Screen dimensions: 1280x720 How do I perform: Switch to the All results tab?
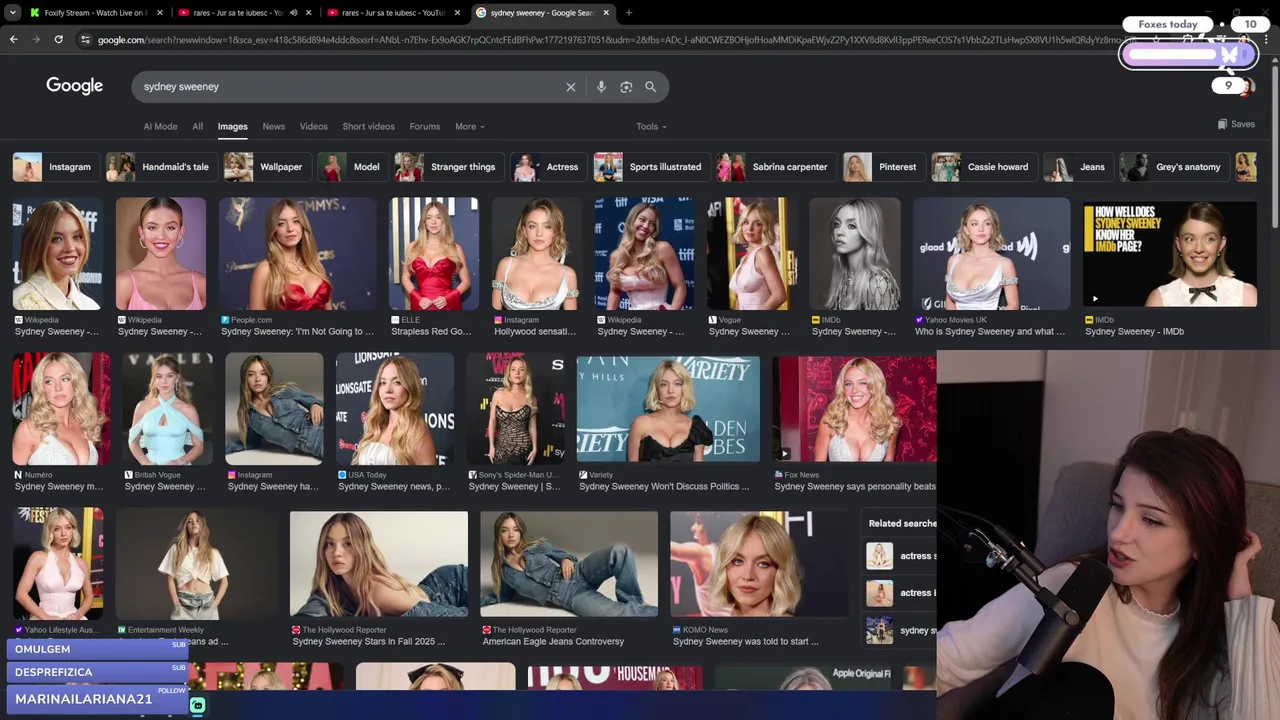(197, 127)
